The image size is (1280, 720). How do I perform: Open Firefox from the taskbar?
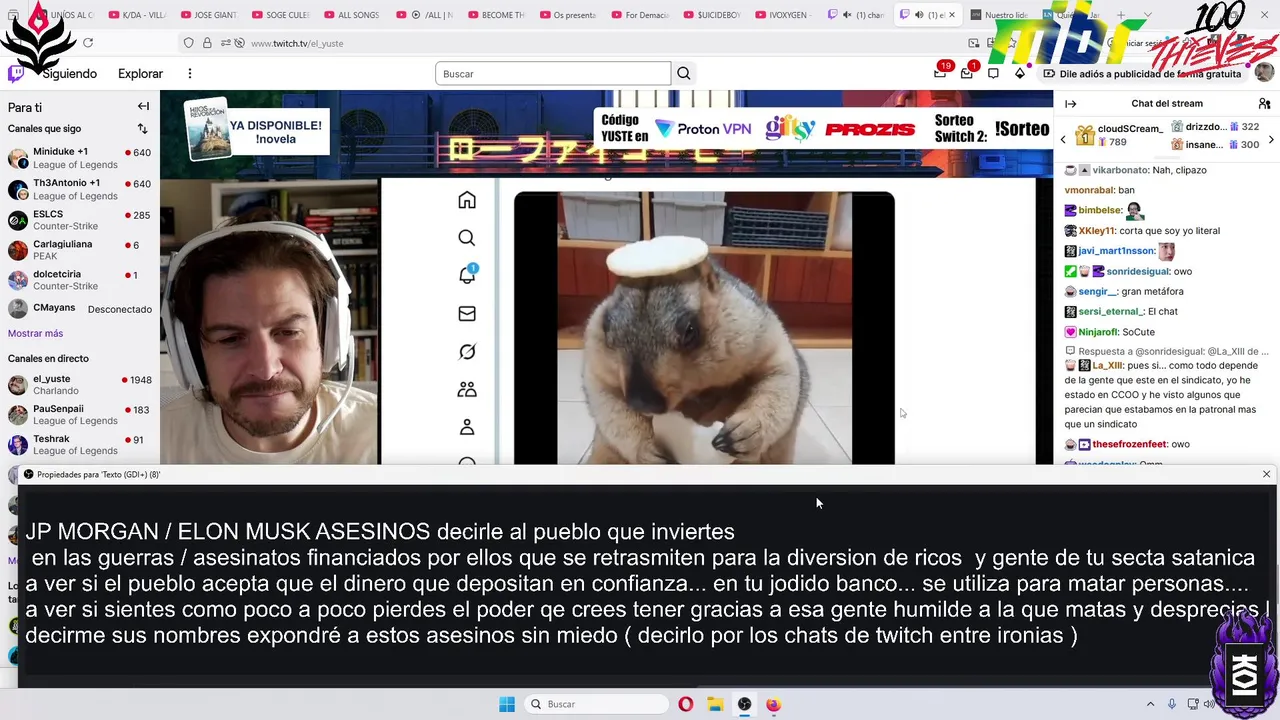coord(773,704)
